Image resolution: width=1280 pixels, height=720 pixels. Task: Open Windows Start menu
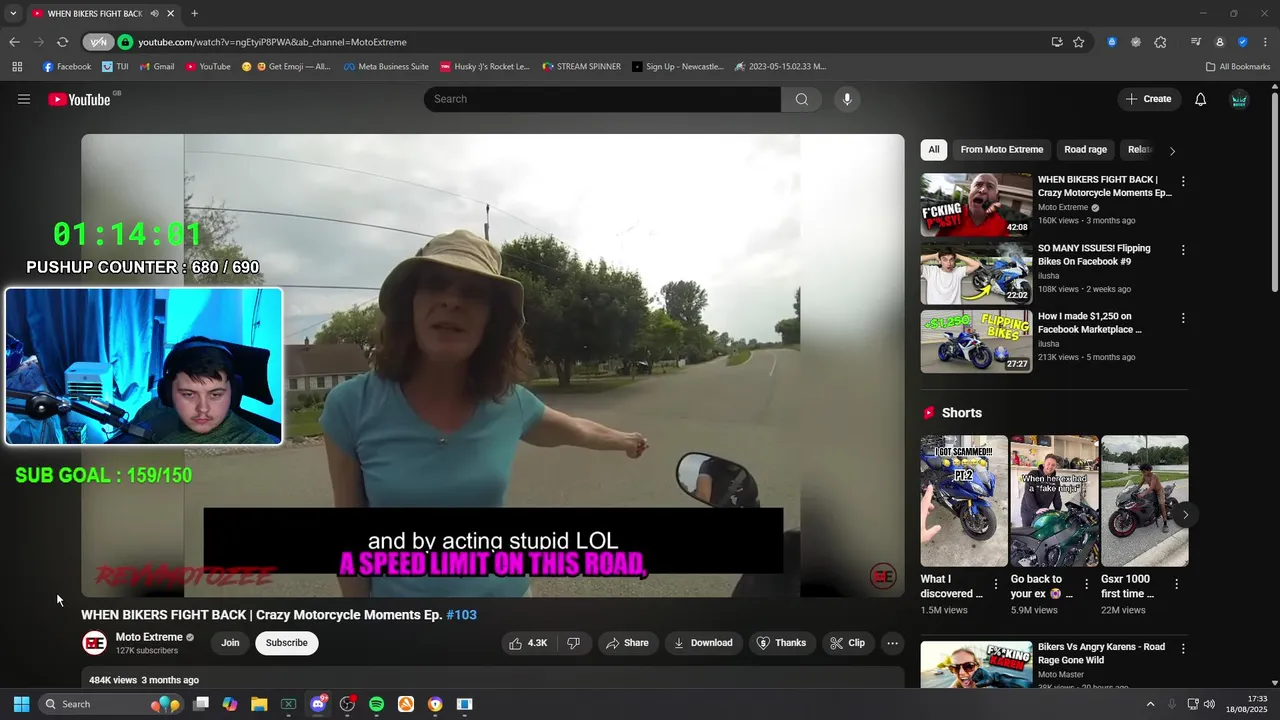click(21, 704)
